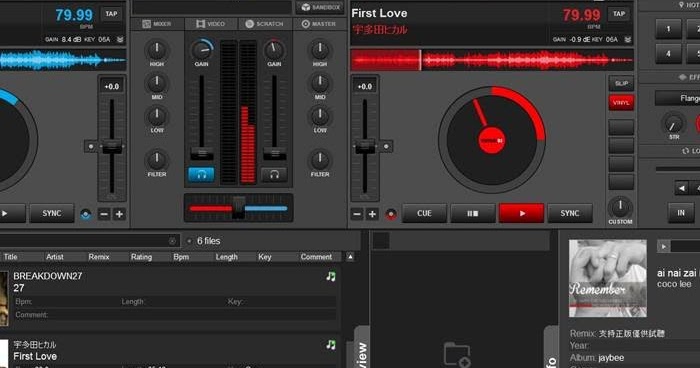Click the left channel HIGH EQ knob
This screenshot has height=368, width=700.
[x=157, y=50]
